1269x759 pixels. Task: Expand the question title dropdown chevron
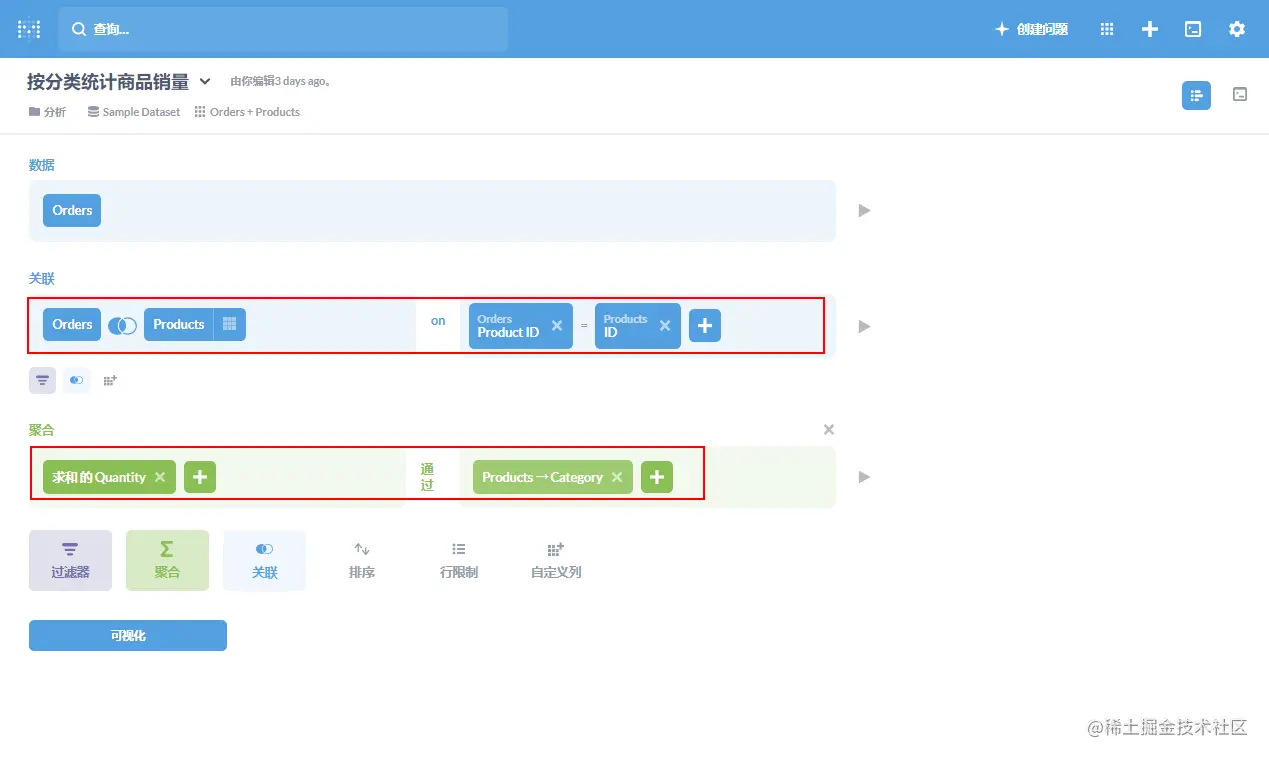205,81
